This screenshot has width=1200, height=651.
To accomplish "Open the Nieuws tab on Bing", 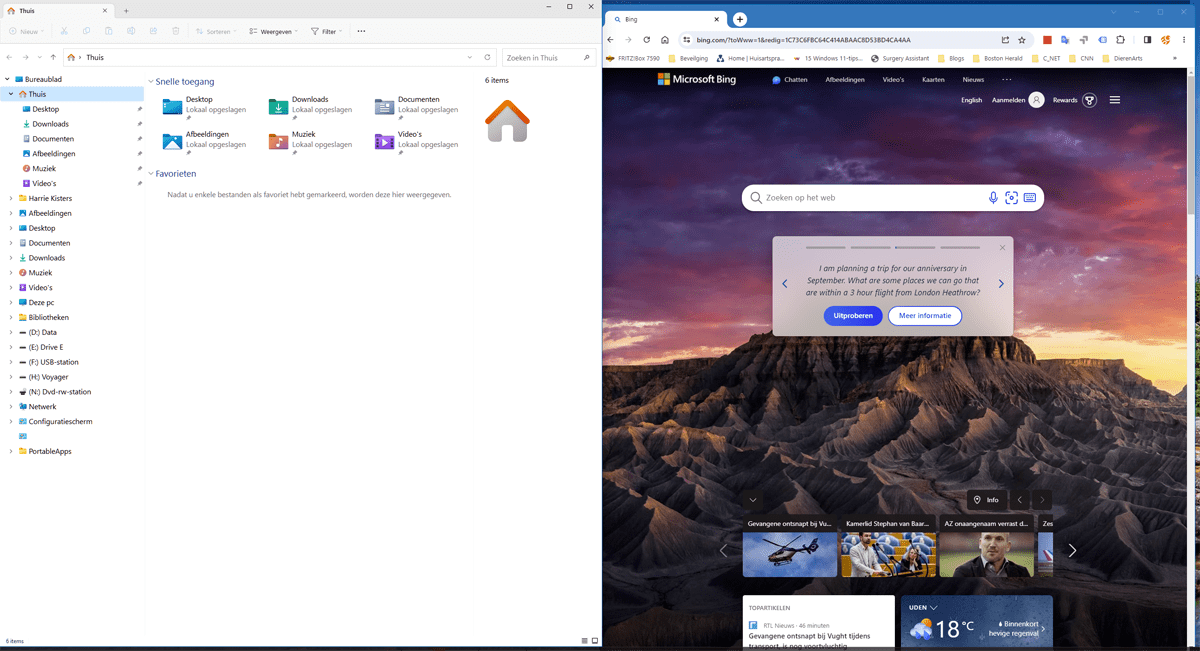I will (973, 79).
